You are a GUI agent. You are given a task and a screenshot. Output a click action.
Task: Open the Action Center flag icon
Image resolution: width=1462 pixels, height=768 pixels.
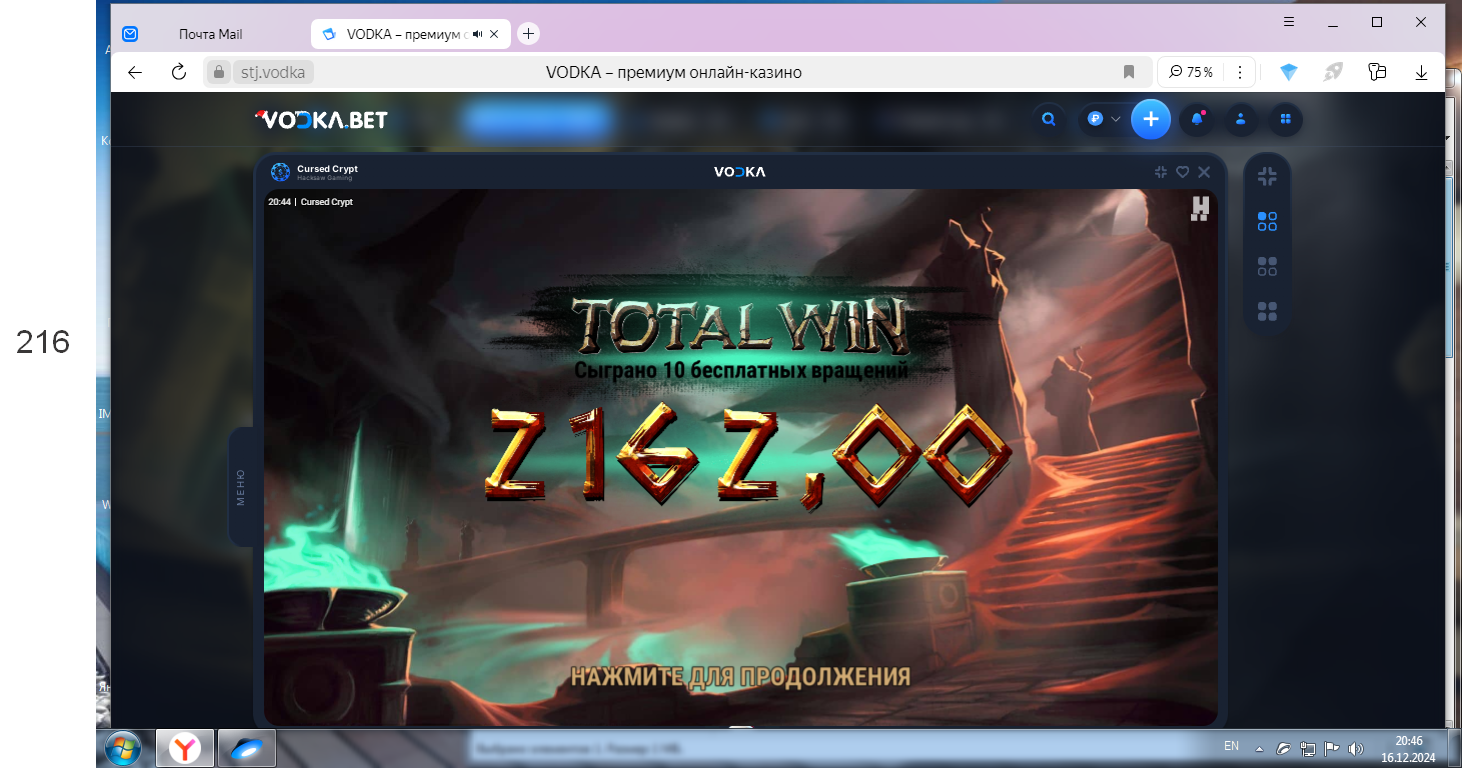[1331, 748]
